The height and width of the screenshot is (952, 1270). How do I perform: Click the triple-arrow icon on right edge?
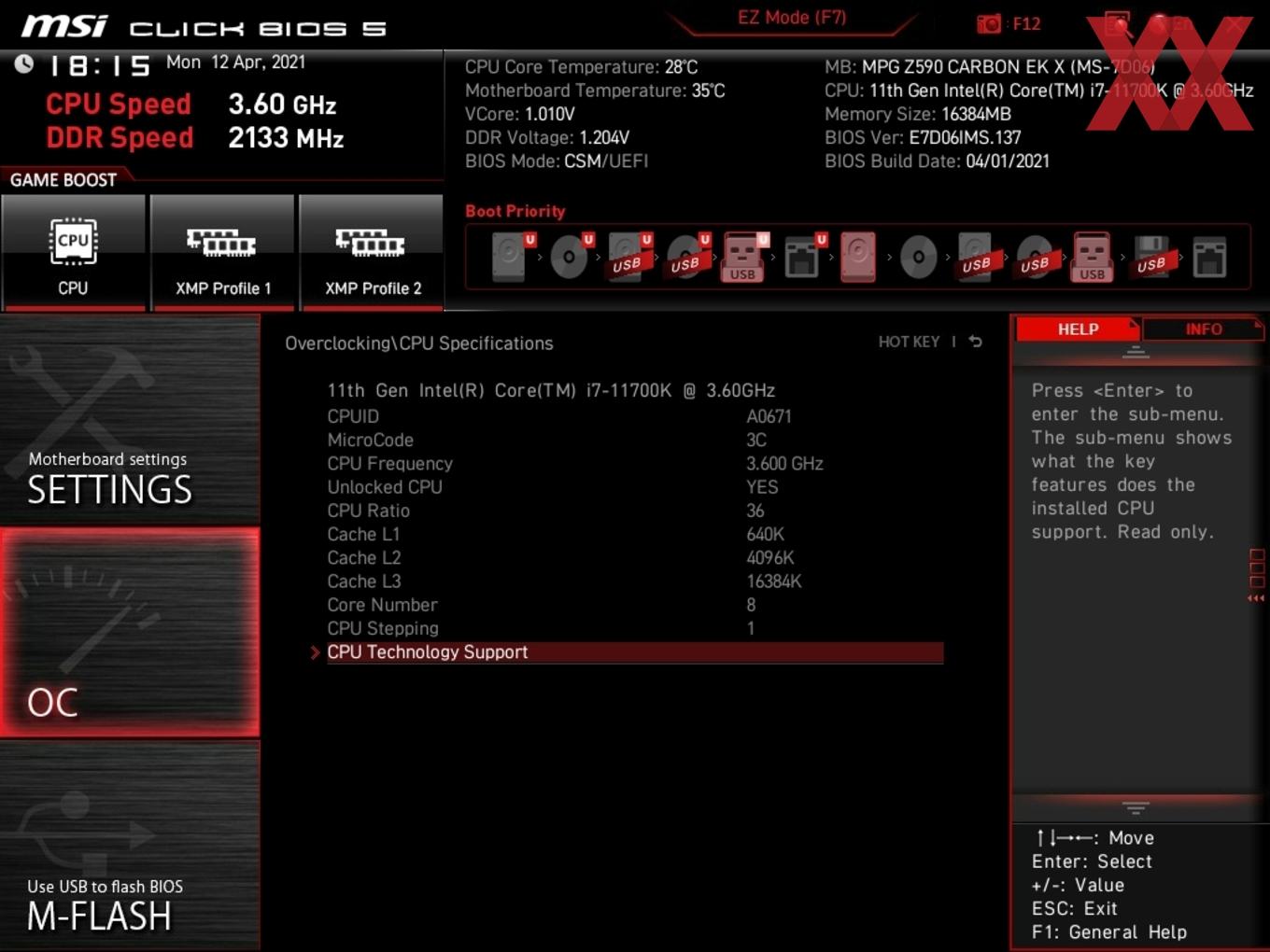click(x=1256, y=598)
